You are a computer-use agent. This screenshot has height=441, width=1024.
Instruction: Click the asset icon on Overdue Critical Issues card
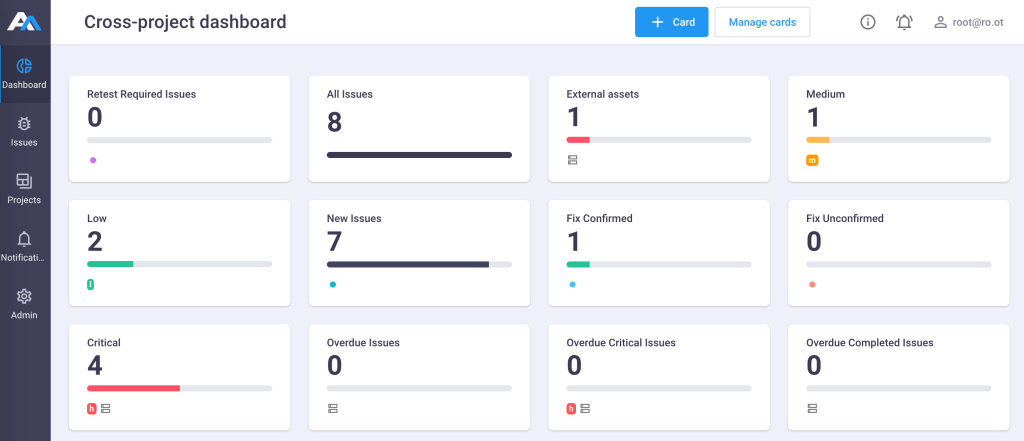pyautogui.click(x=585, y=408)
